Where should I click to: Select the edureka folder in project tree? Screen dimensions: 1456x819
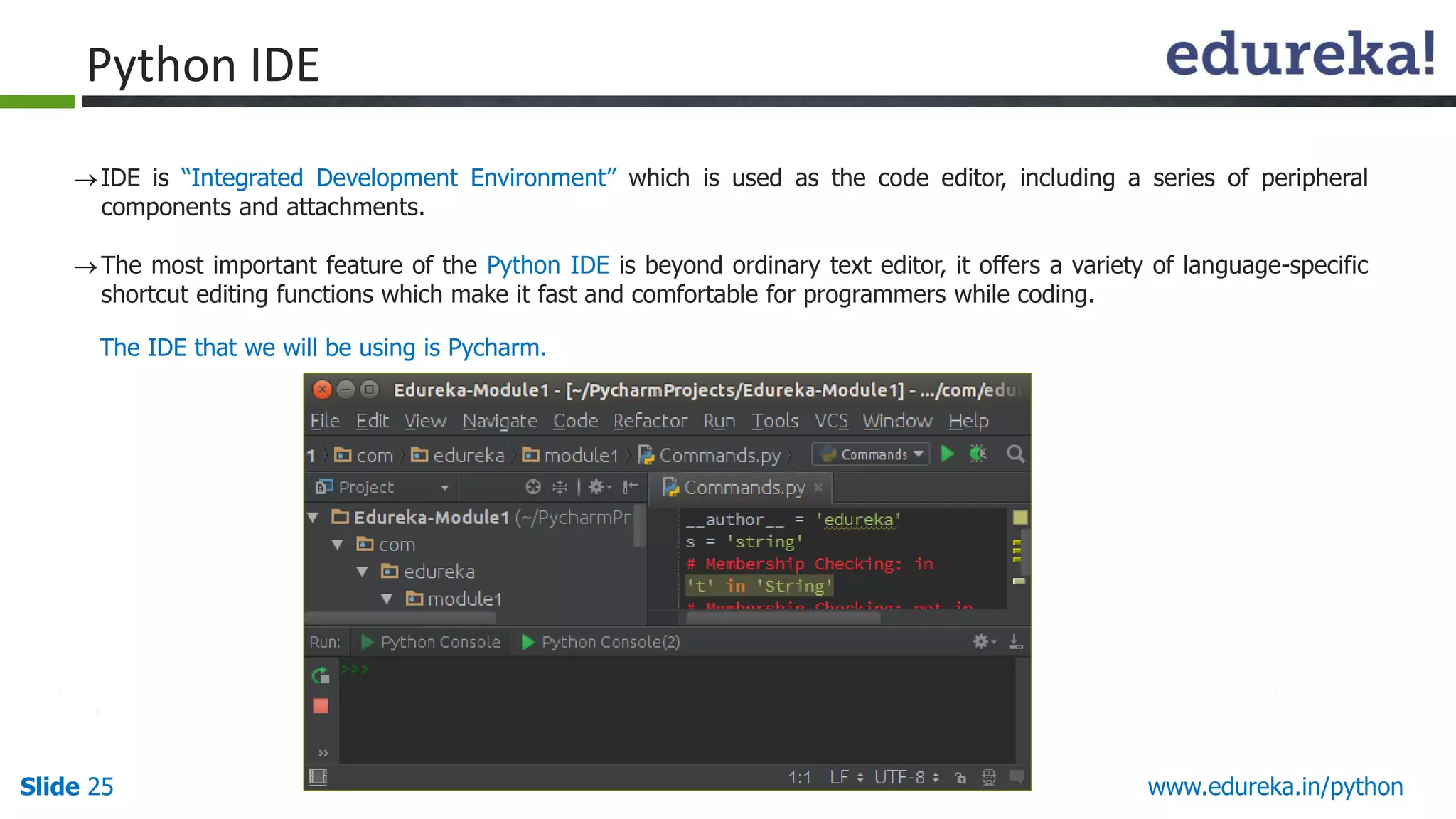(428, 572)
